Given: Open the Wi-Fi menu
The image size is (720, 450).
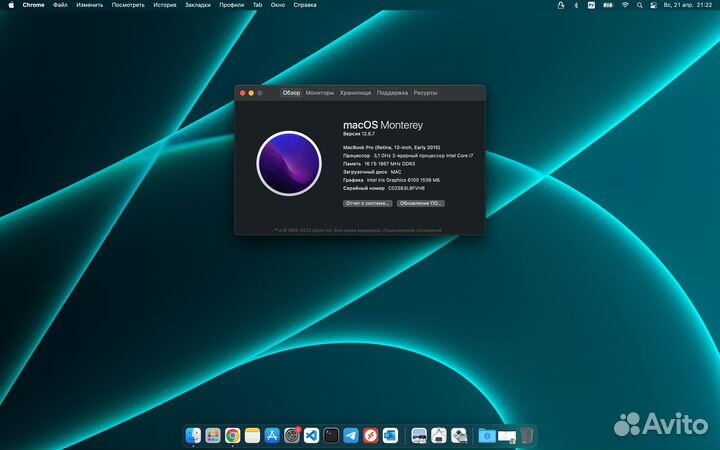Looking at the screenshot, I should [x=625, y=5].
